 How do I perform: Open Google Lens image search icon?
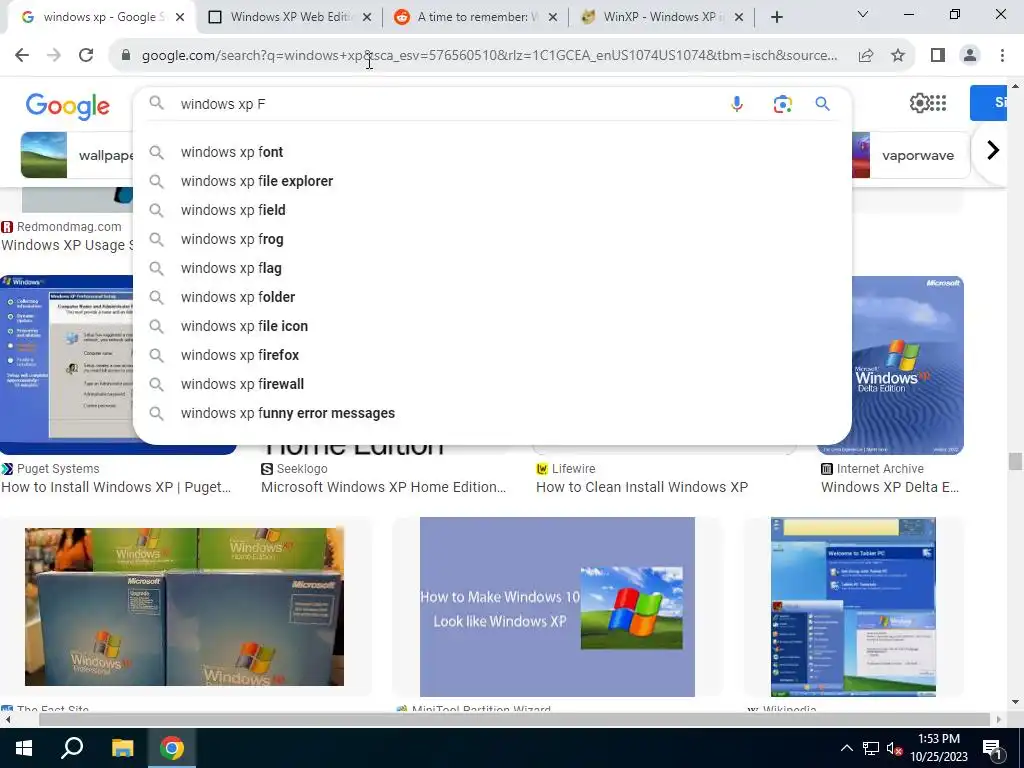[x=782, y=104]
